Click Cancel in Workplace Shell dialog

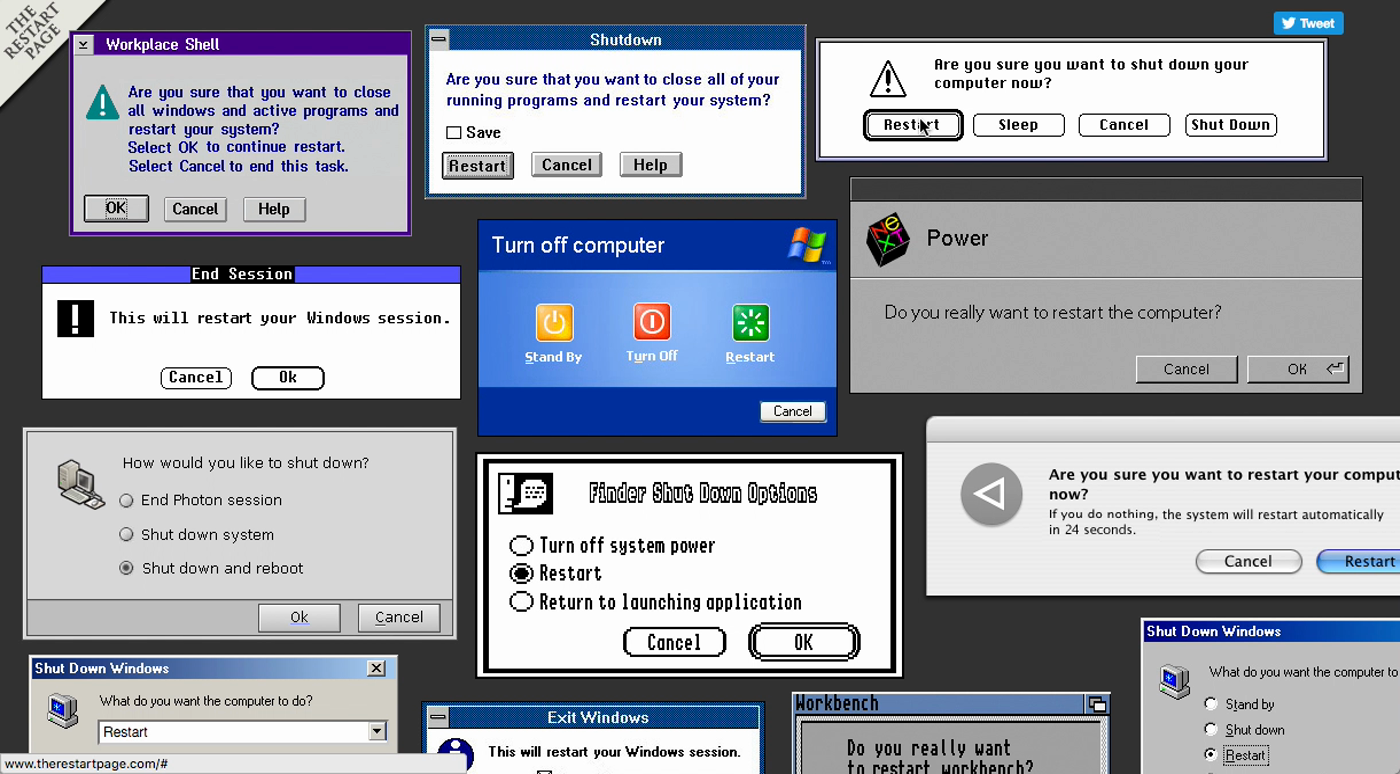point(195,209)
